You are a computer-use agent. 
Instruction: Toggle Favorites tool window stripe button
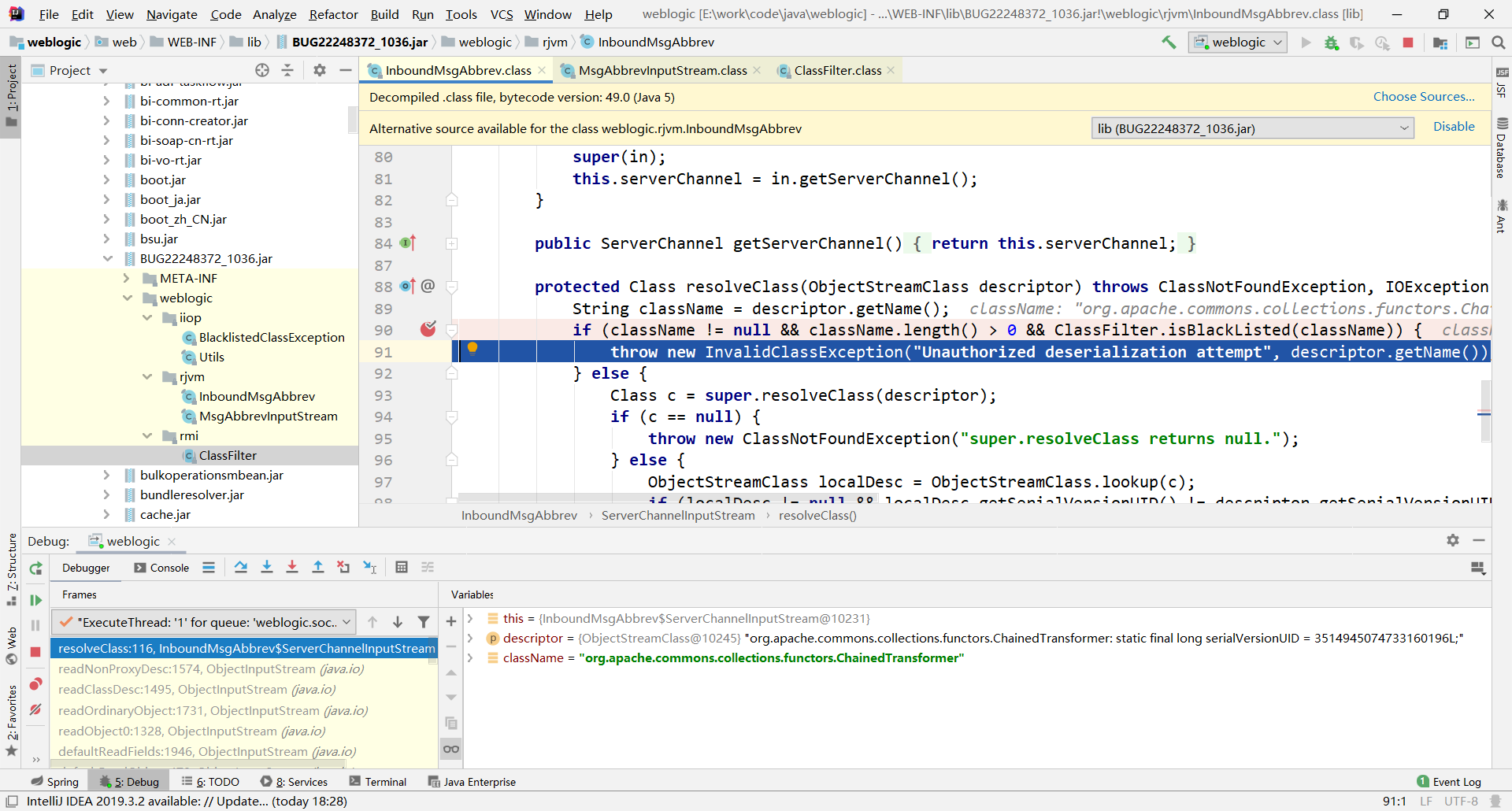(x=11, y=720)
